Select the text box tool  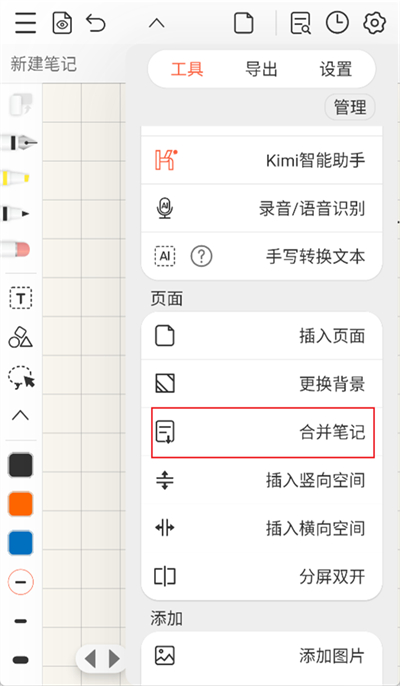[x=21, y=298]
